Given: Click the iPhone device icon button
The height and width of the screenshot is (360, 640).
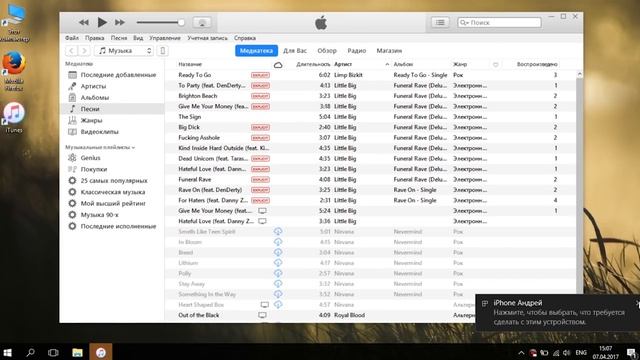Looking at the screenshot, I should [162, 51].
